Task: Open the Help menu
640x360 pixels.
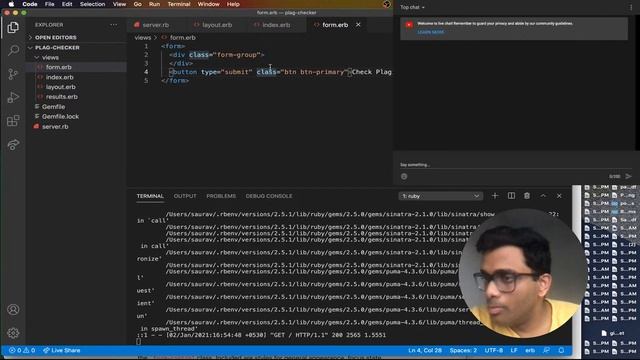Action: pyautogui.click(x=233, y=4)
